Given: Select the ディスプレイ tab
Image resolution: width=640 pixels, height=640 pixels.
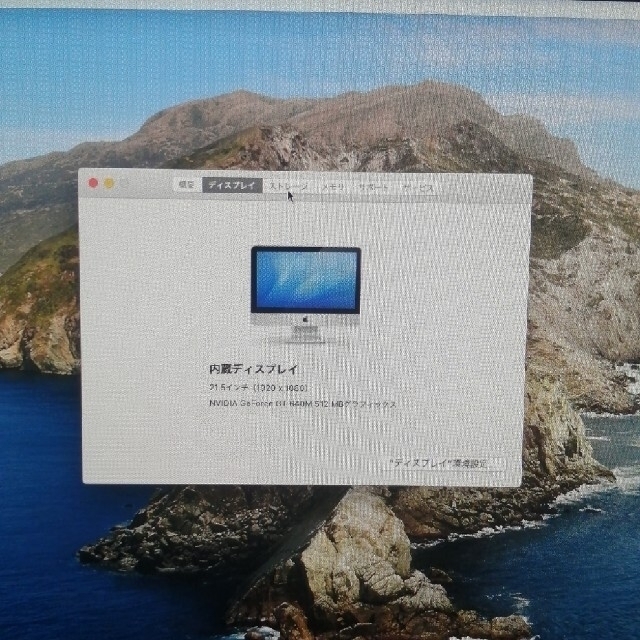Looking at the screenshot, I should tap(232, 185).
